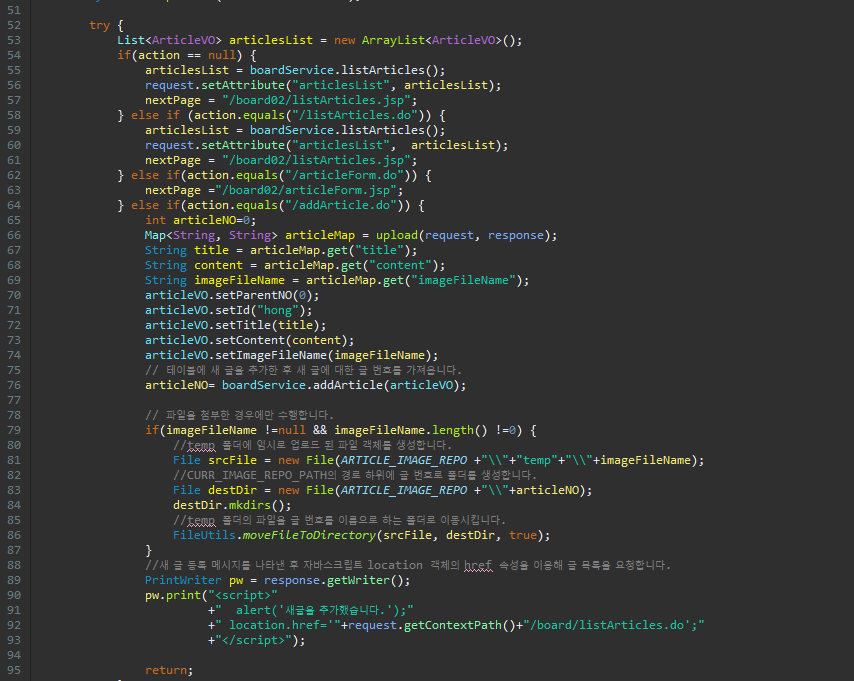The height and width of the screenshot is (681, 854).
Task: Click 'pw.print("<script>"' on line 90
Action: pos(211,595)
